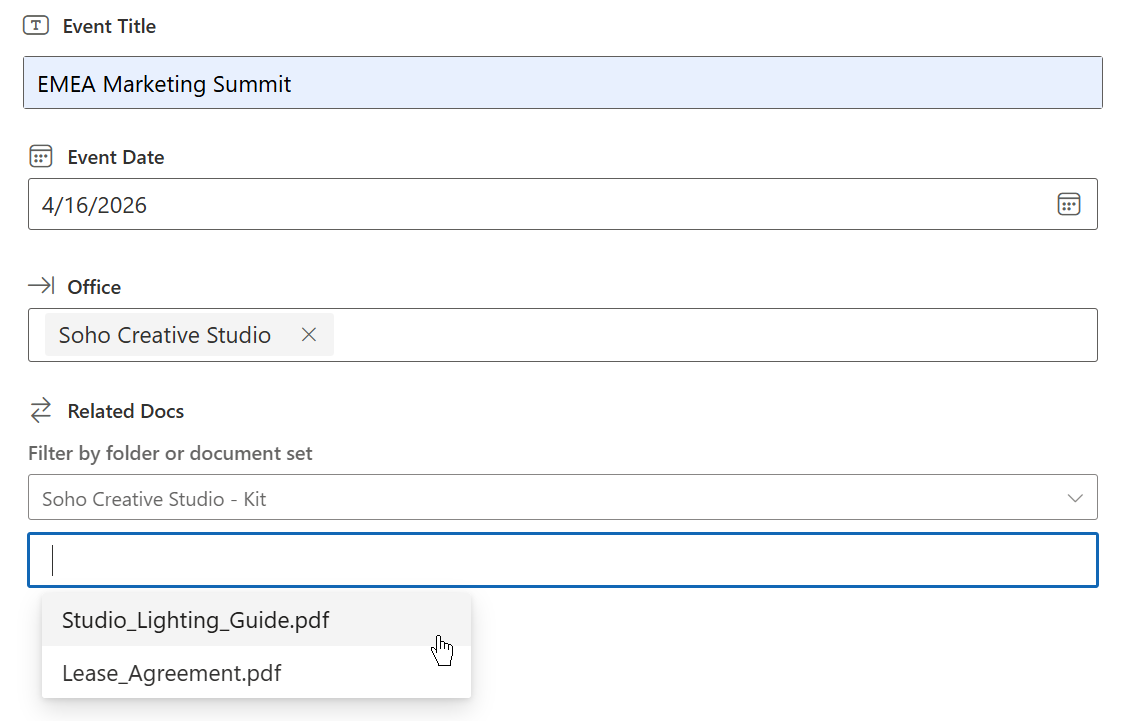The height and width of the screenshot is (721, 1127).
Task: Click into the Event Title field
Action: 560,83
